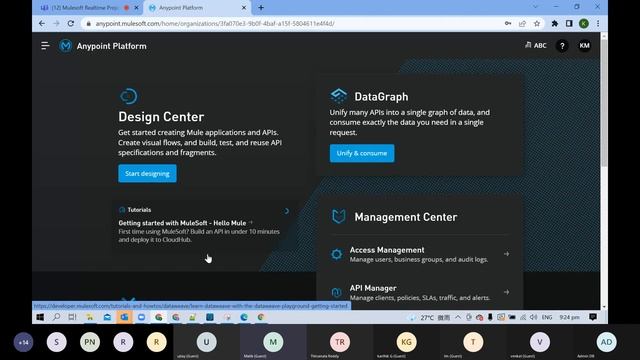Select participant avatar PN
The width and height of the screenshot is (640, 360).
(90, 342)
